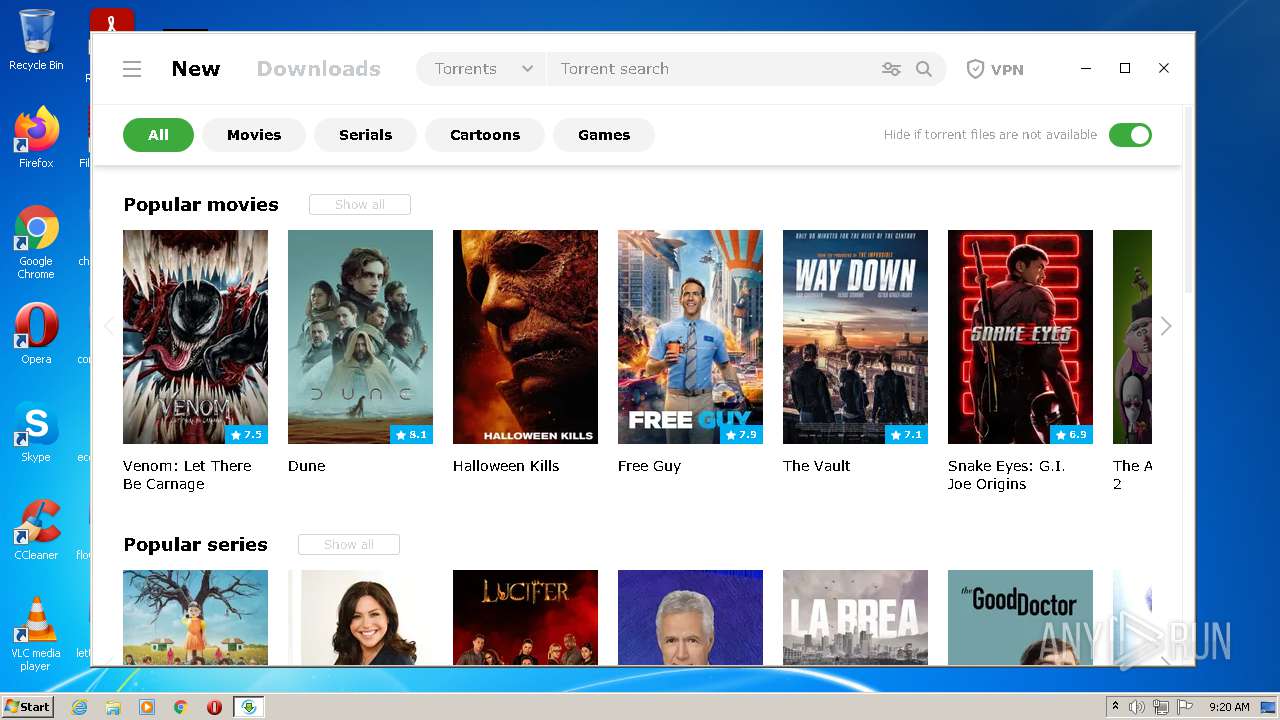1280x720 pixels.
Task: Open the hamburger menu icon
Action: coord(132,69)
